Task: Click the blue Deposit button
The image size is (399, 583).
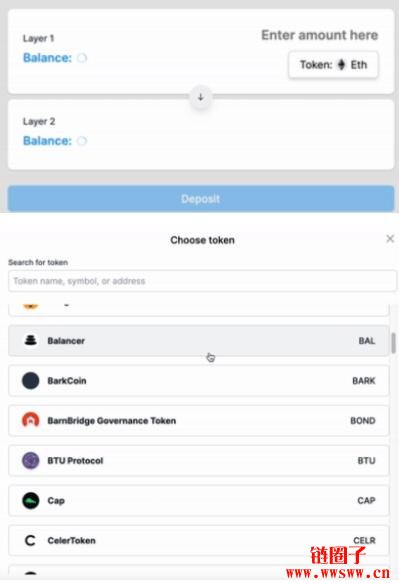Action: pyautogui.click(x=201, y=199)
